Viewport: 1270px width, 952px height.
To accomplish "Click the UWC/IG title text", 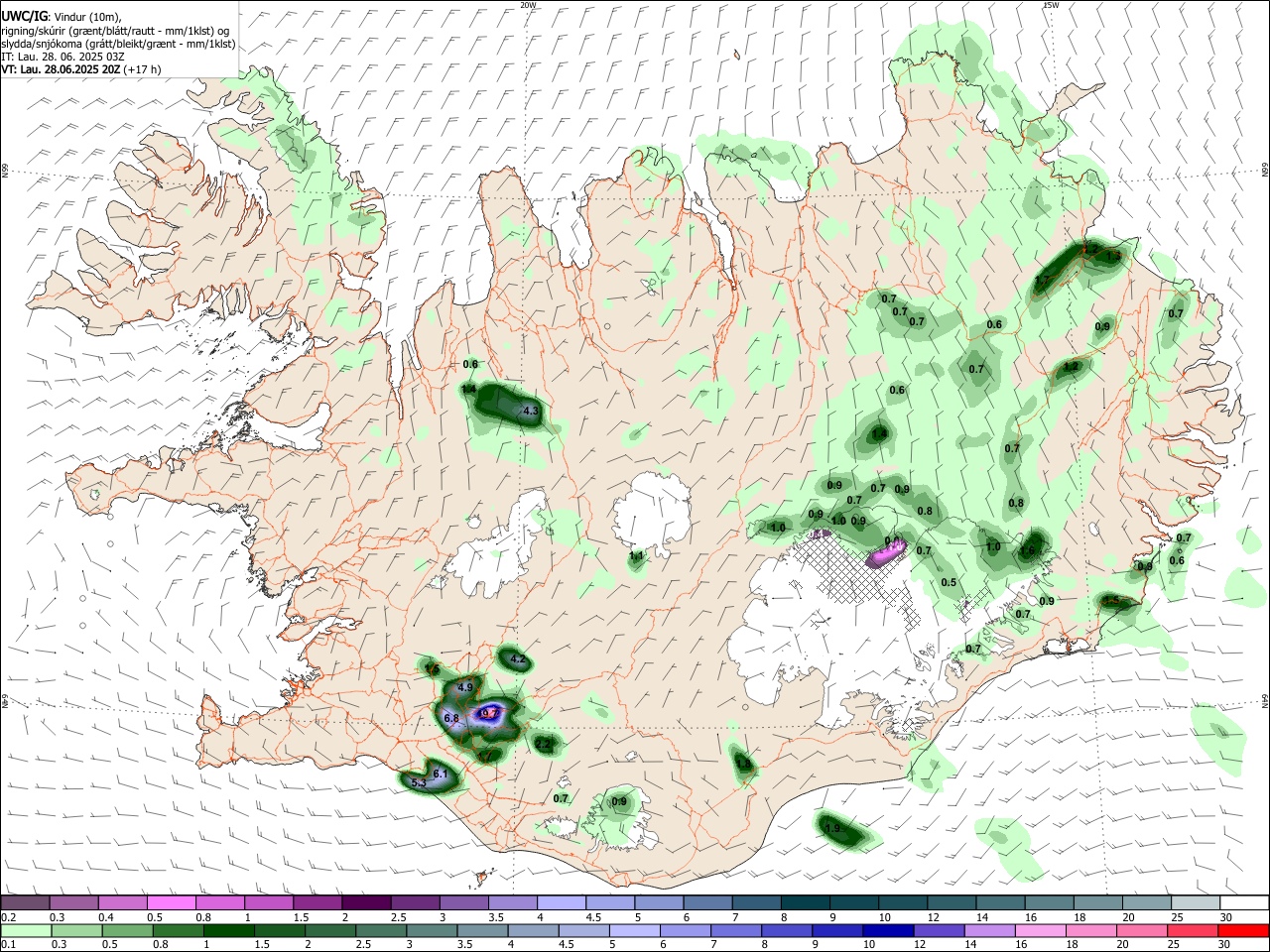I will [x=23, y=16].
